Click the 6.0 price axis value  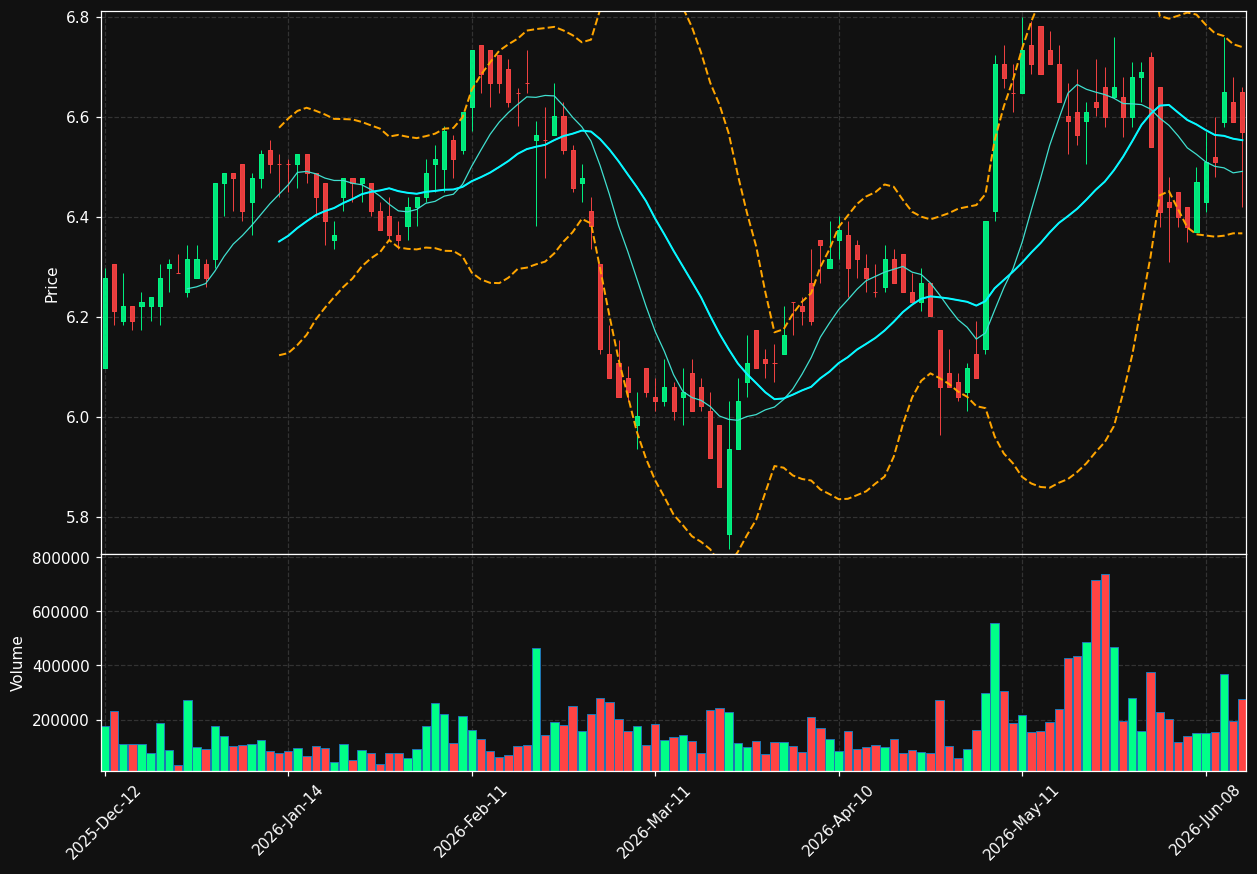79,418
